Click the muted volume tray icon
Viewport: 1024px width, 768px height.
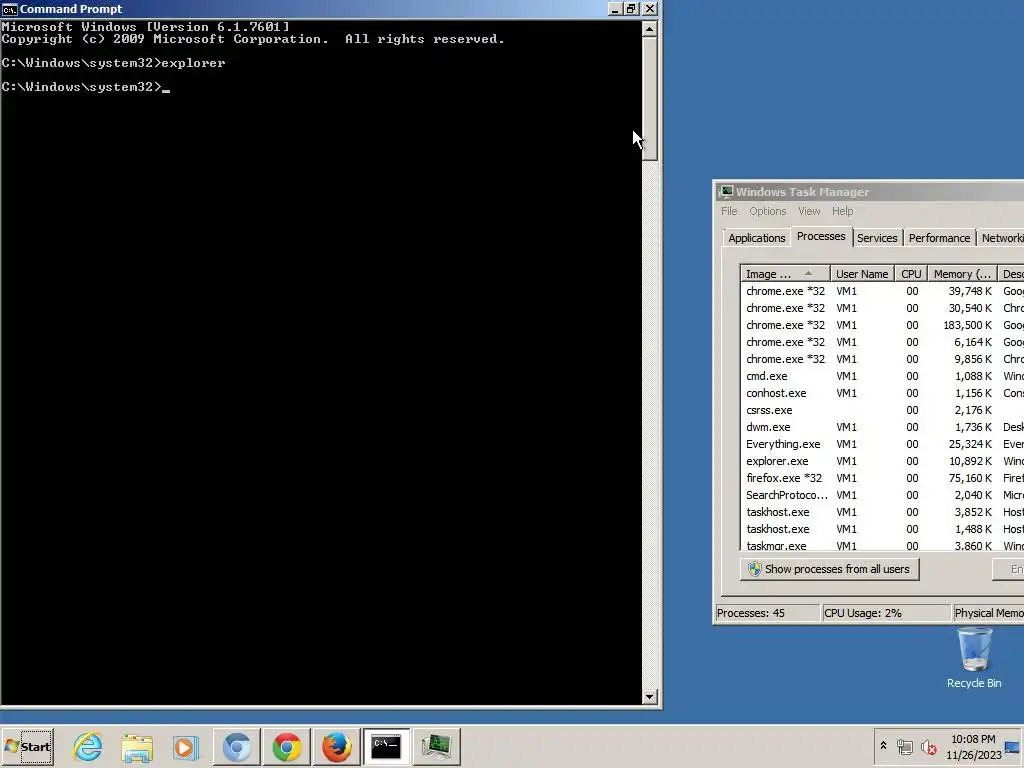[x=928, y=746]
